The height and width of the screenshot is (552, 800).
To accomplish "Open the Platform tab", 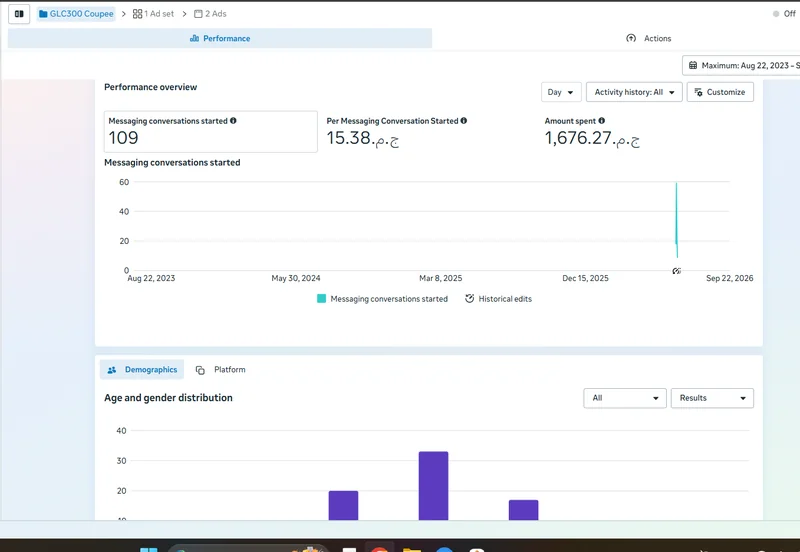I will coord(220,370).
